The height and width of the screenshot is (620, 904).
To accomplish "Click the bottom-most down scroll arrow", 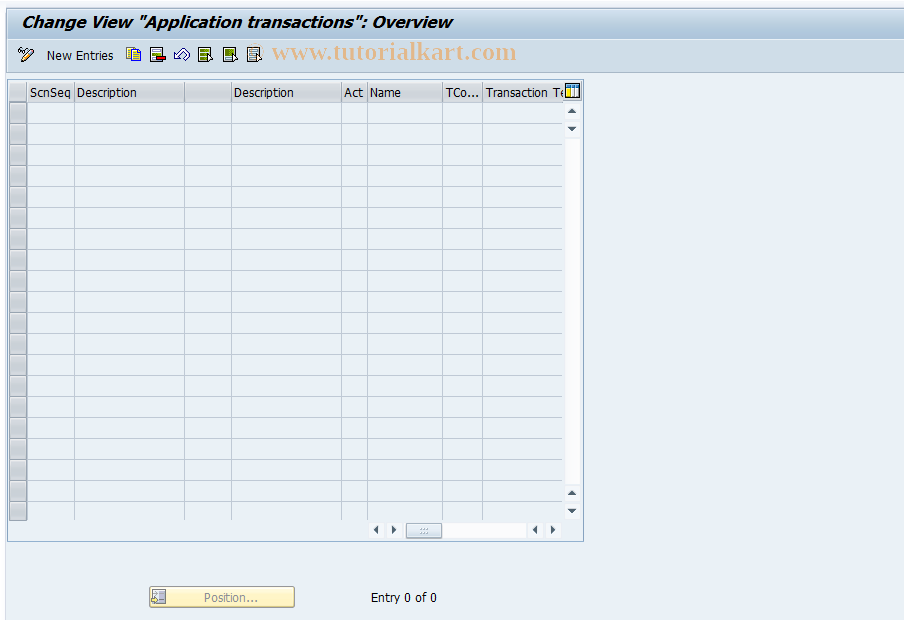I will tap(572, 511).
